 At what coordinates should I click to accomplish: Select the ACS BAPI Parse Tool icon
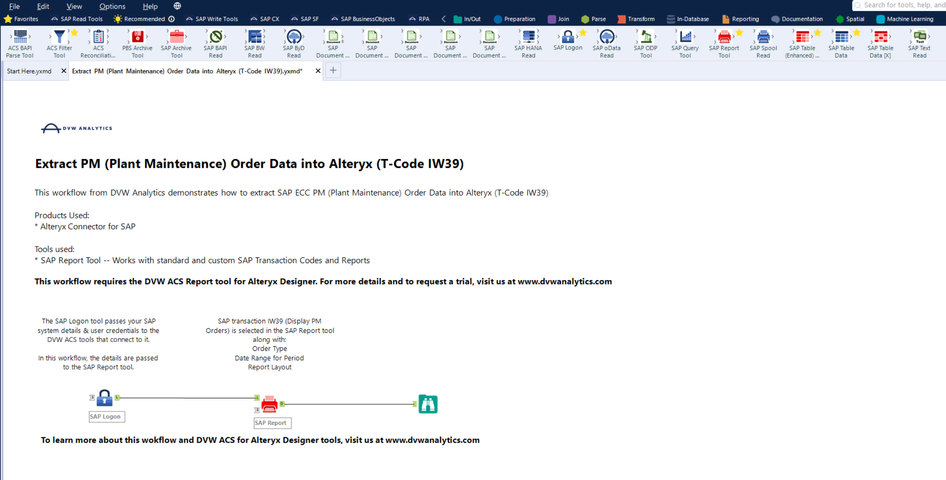click(x=20, y=36)
